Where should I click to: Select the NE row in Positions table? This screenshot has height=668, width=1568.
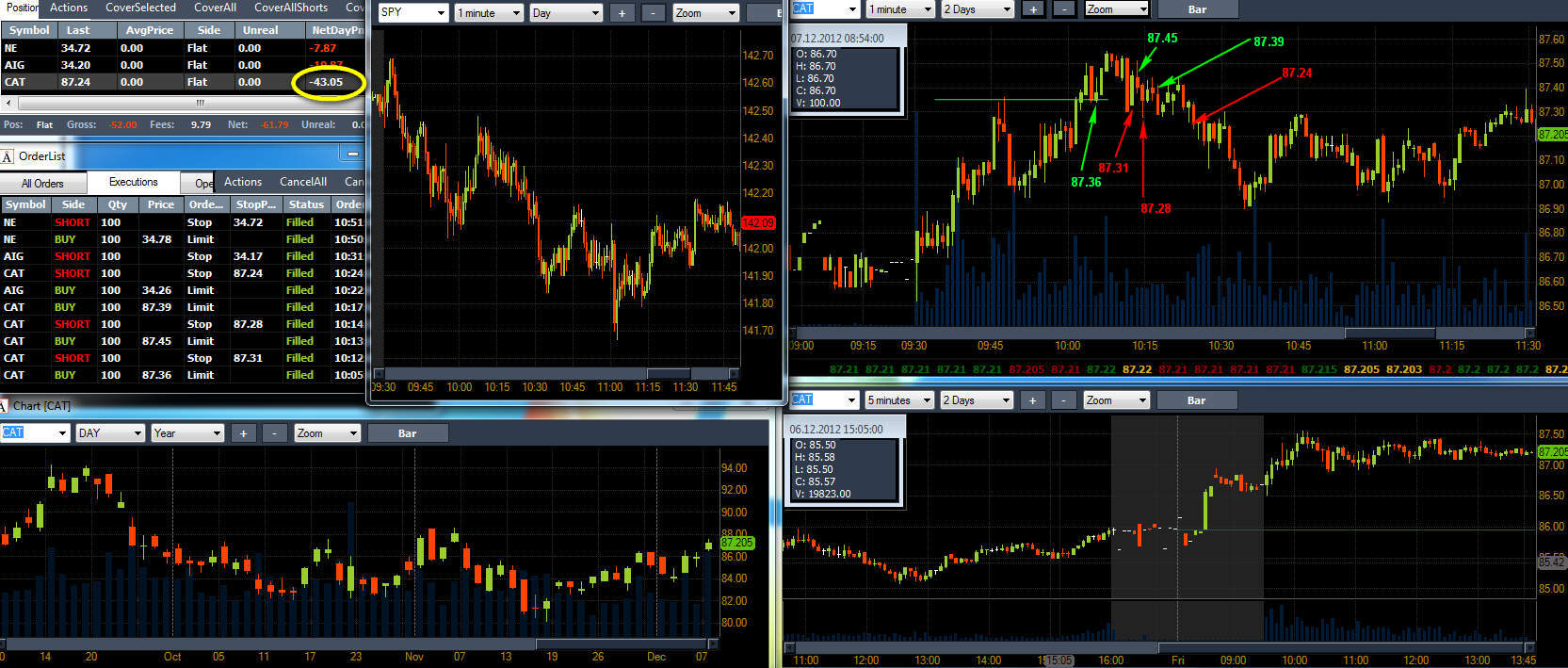point(184,48)
